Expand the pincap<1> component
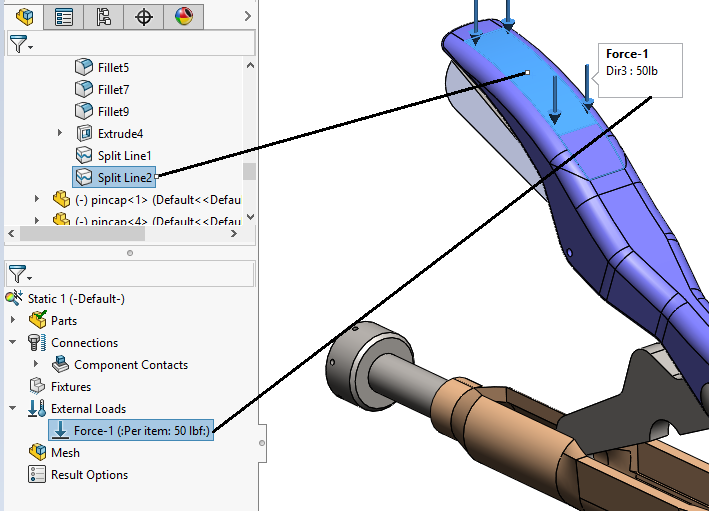The width and height of the screenshot is (709, 511). coord(37,199)
